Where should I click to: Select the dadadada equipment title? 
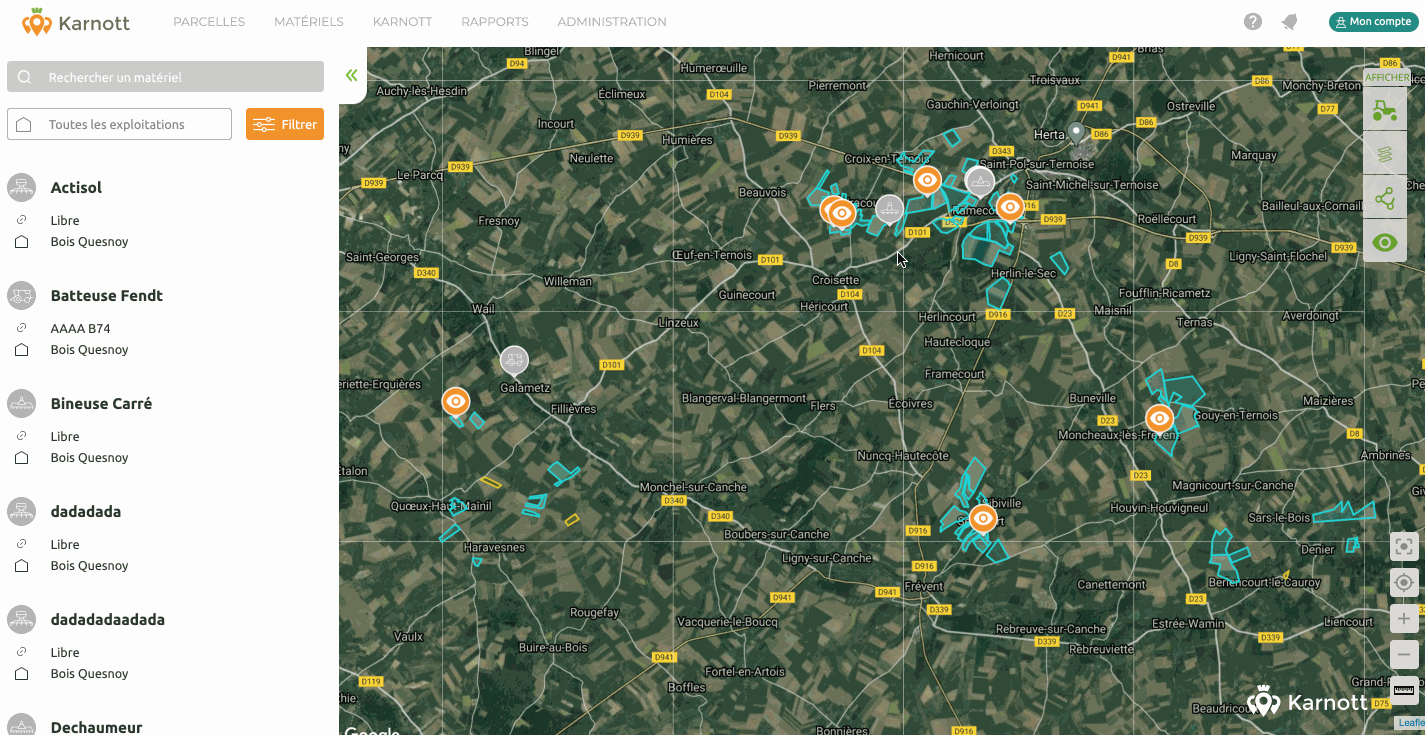(x=86, y=512)
